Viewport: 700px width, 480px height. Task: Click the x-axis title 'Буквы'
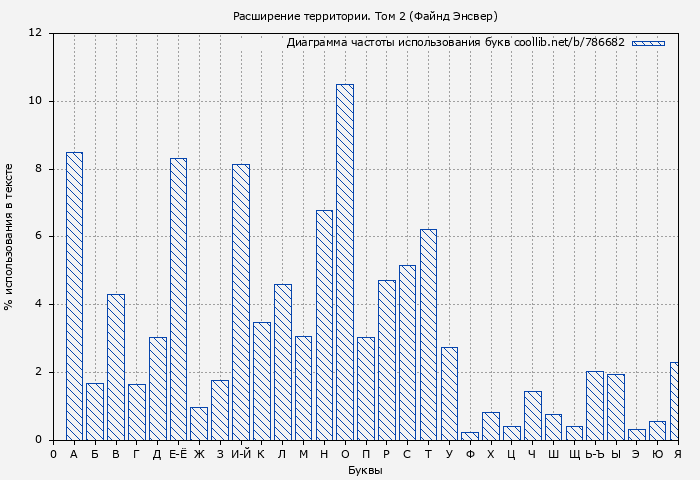click(365, 470)
